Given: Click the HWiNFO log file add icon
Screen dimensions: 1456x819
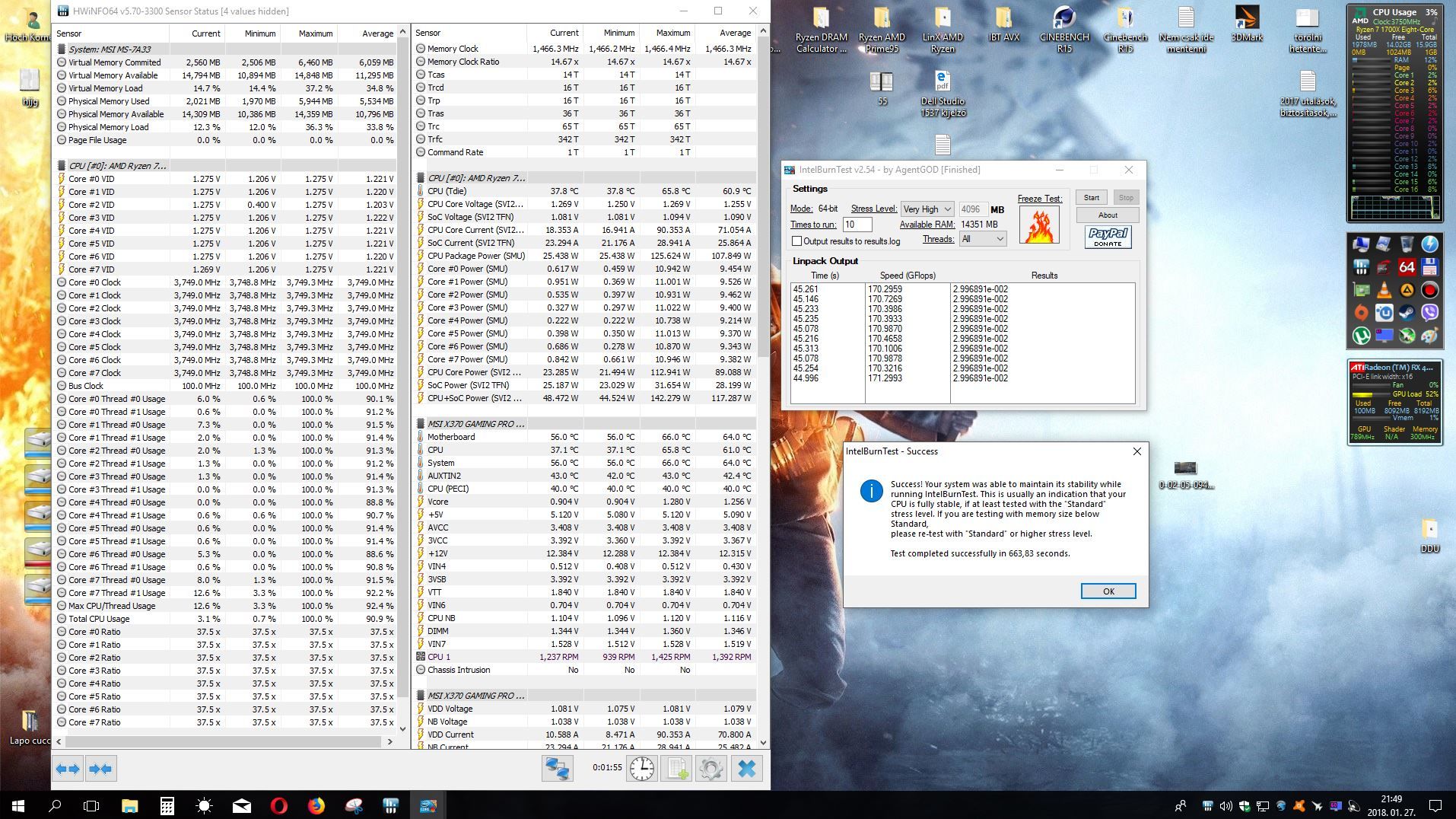Looking at the screenshot, I should (x=676, y=769).
